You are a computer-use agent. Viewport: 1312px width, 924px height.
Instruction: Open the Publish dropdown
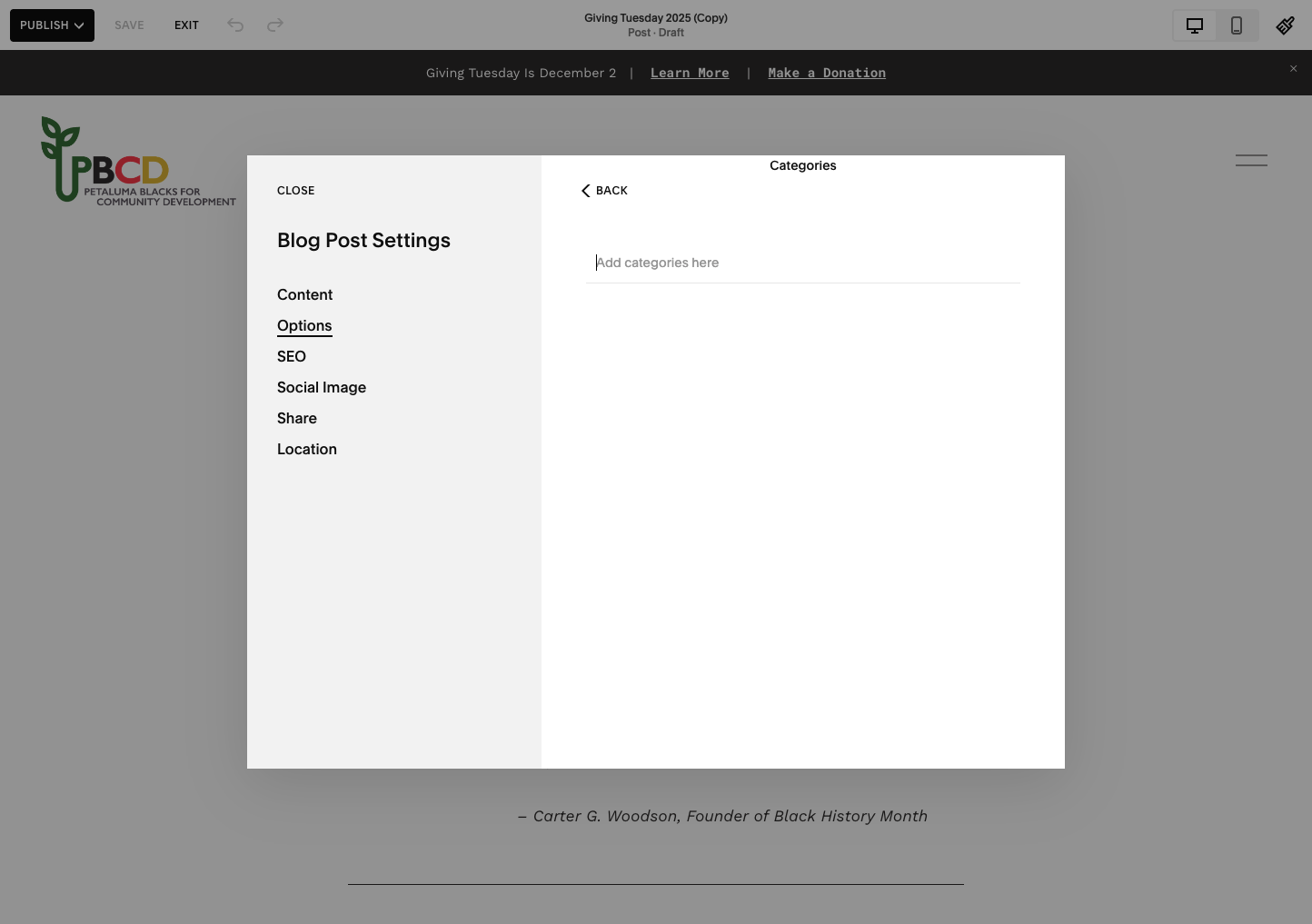[x=52, y=25]
